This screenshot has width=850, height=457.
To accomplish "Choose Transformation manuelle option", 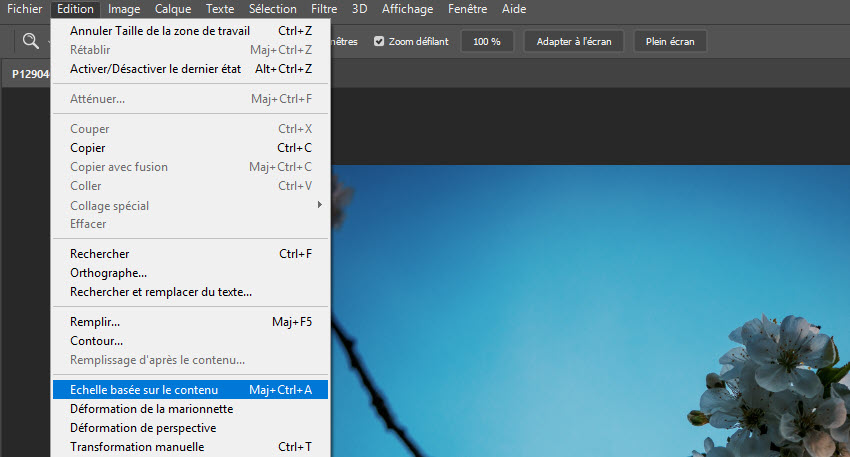I will click(190, 447).
